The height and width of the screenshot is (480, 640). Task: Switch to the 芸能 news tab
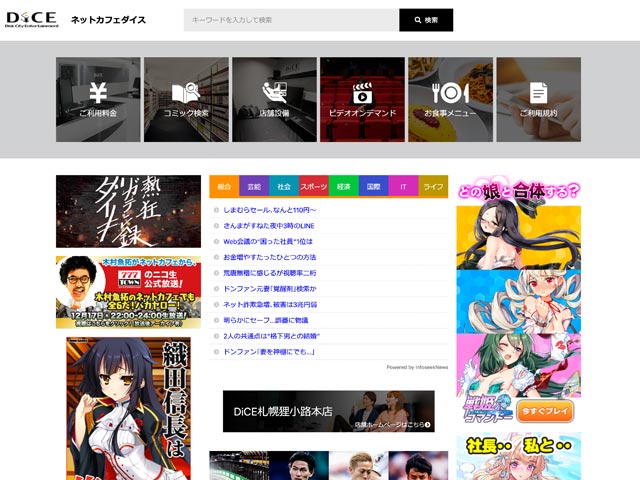254,187
